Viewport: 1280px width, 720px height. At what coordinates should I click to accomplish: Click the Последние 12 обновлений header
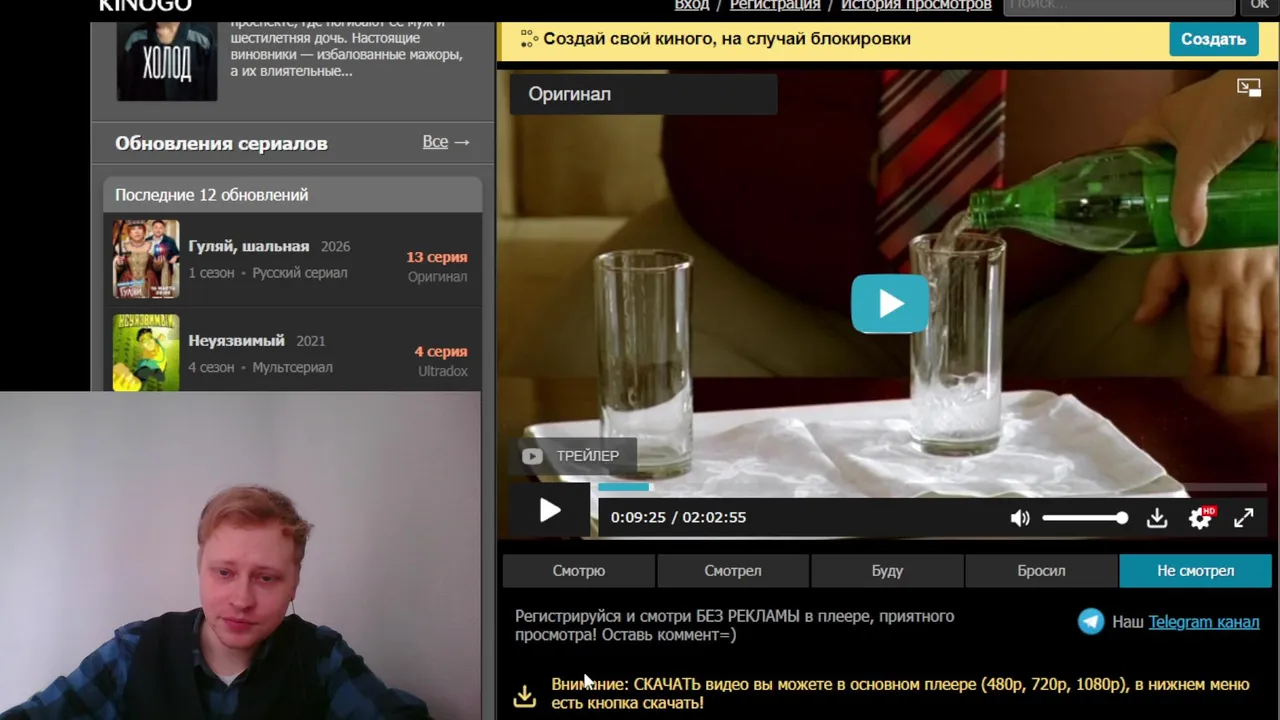(x=212, y=195)
